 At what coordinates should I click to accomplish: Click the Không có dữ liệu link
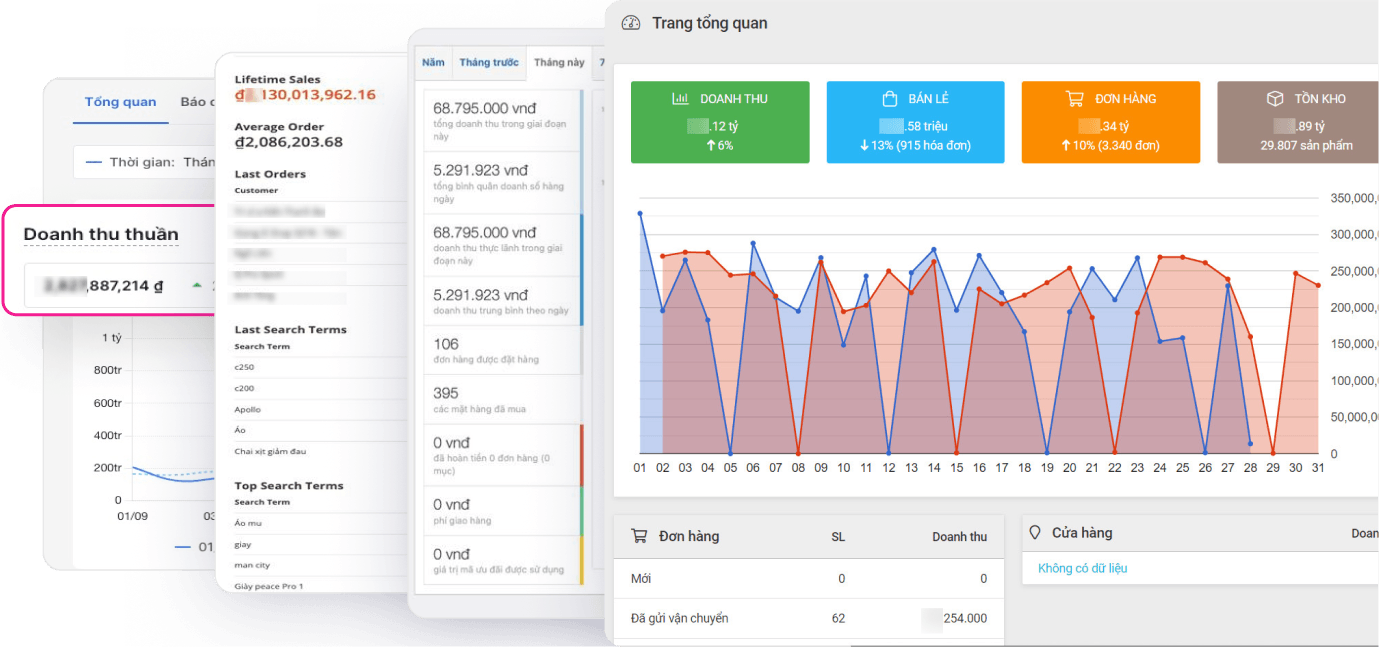pyautogui.click(x=1082, y=568)
